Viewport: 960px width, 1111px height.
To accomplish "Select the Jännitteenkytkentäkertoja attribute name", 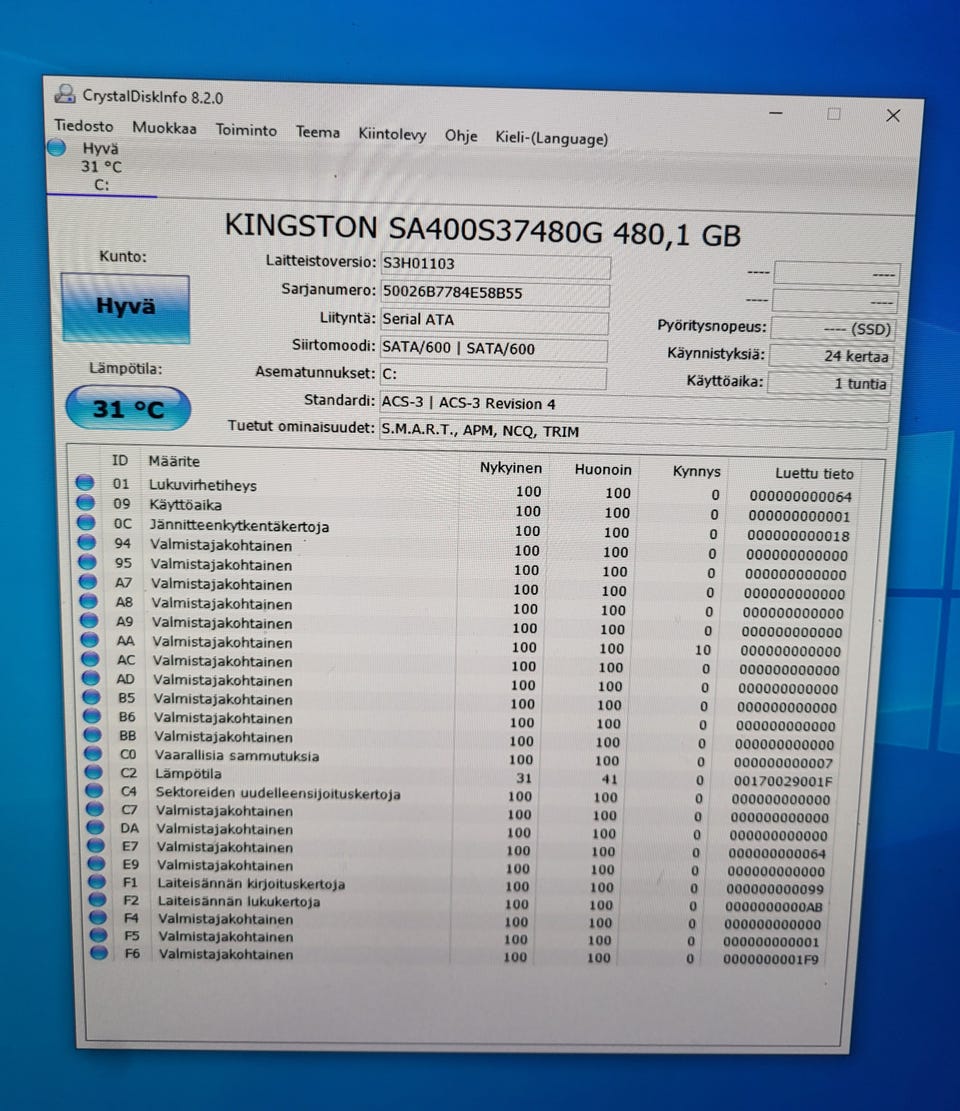I will [239, 526].
